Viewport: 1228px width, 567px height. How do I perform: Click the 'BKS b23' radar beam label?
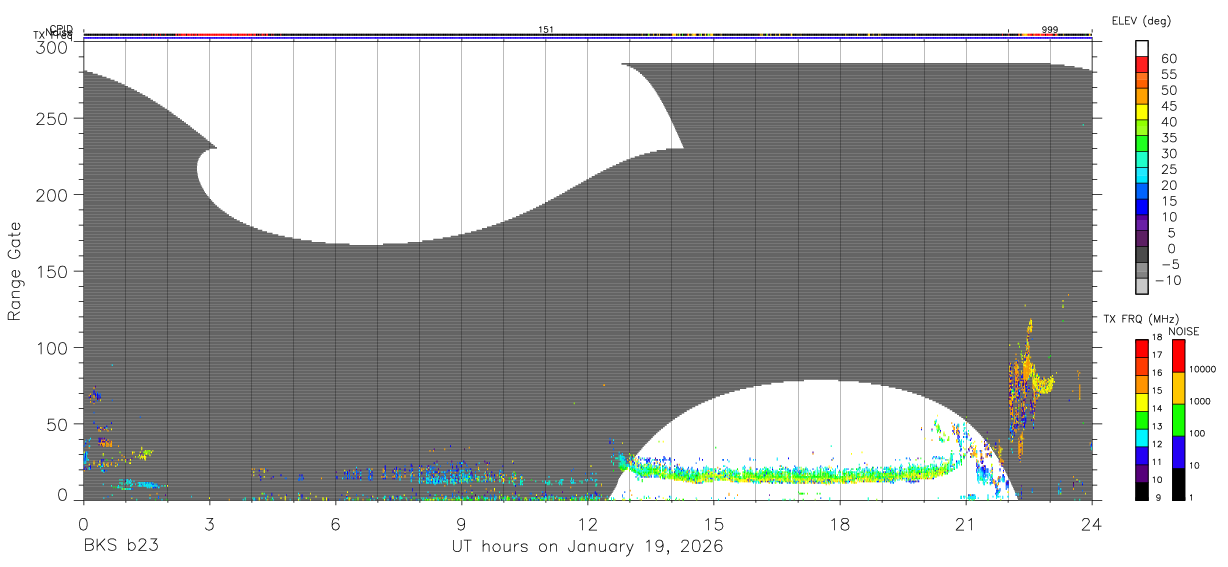(120, 547)
